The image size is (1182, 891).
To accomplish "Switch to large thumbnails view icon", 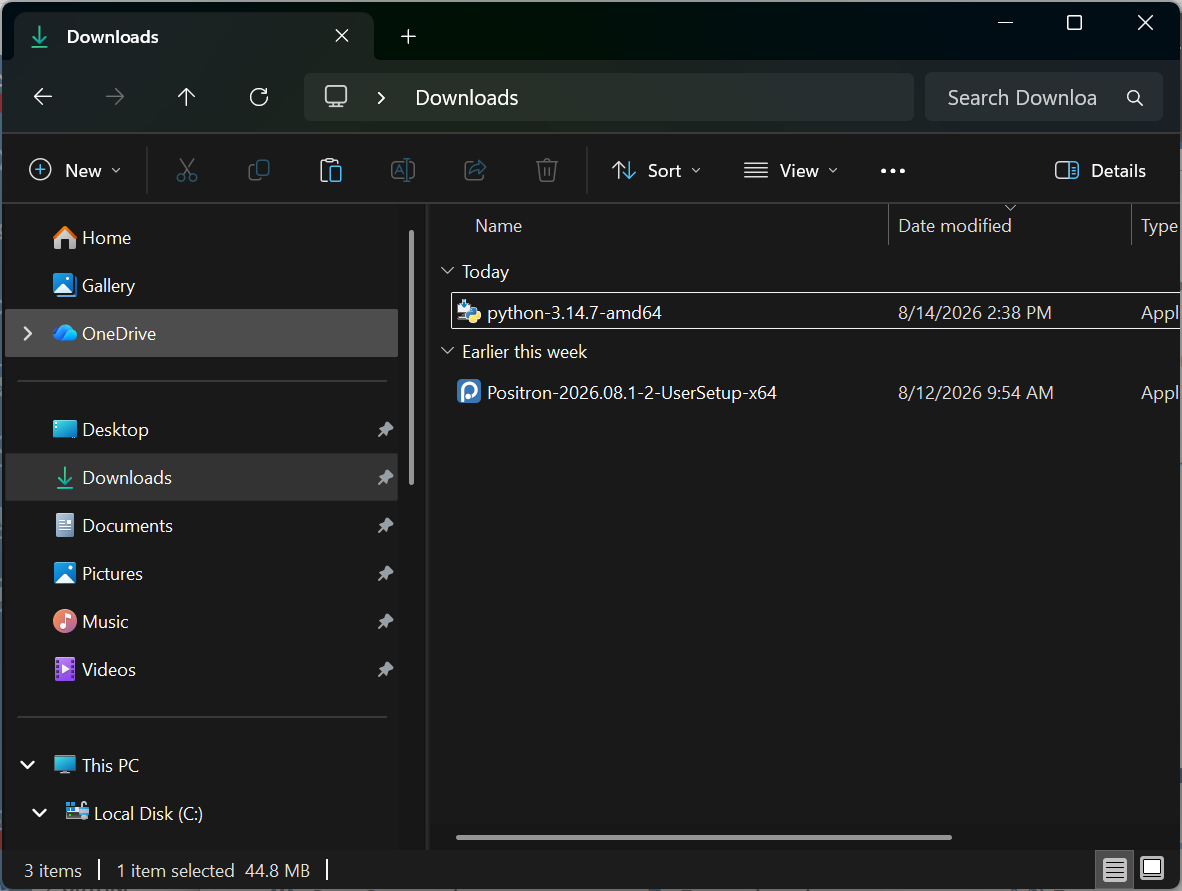I will tap(1151, 868).
